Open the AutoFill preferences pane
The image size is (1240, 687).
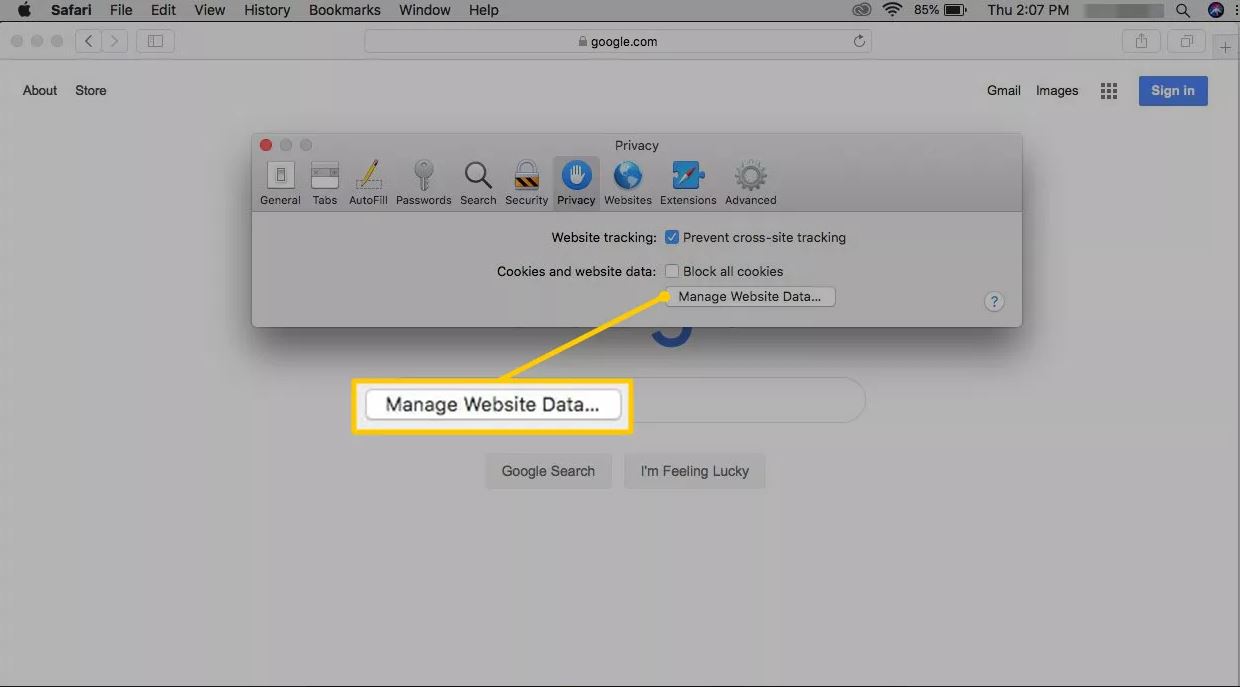368,182
